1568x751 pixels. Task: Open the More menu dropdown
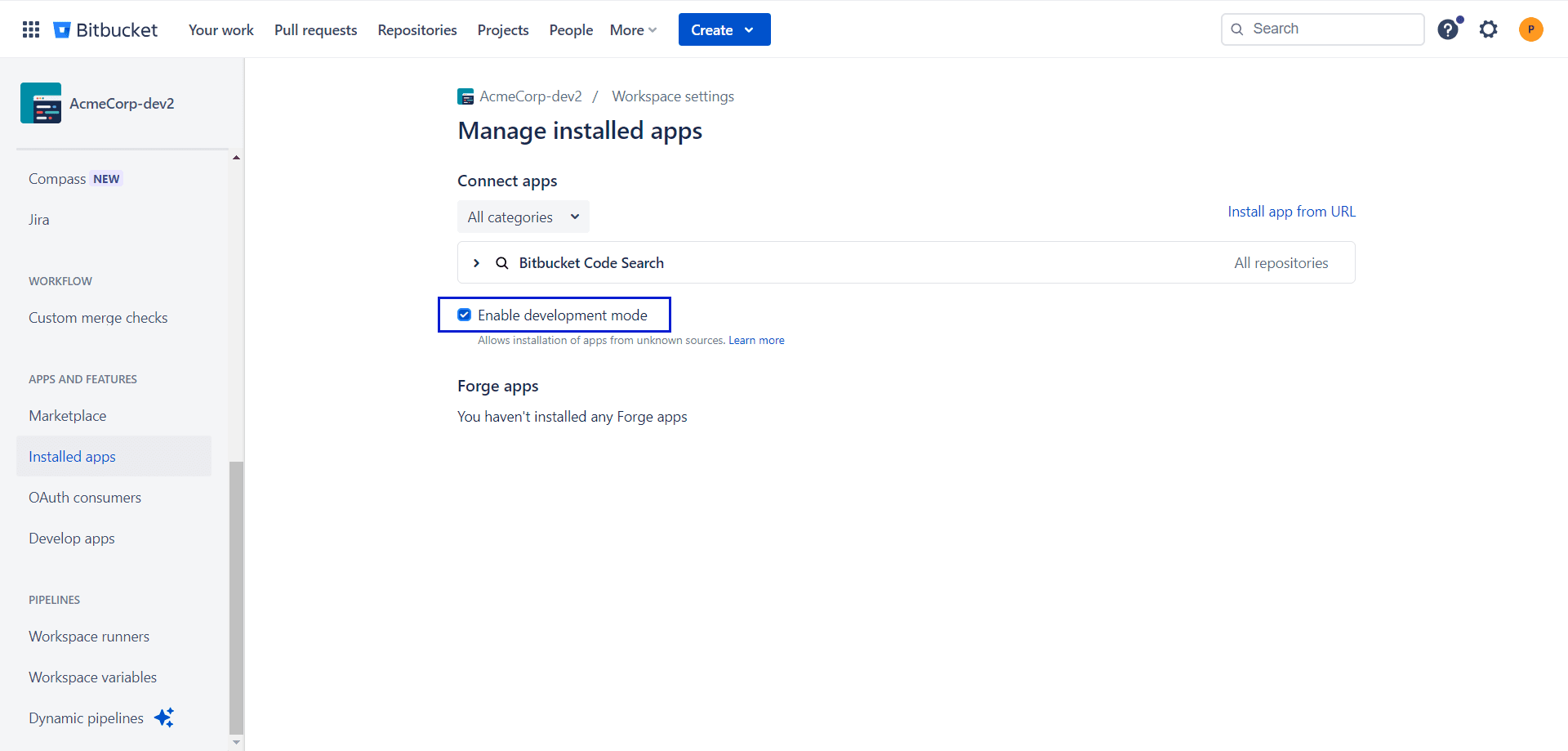pyautogui.click(x=633, y=30)
